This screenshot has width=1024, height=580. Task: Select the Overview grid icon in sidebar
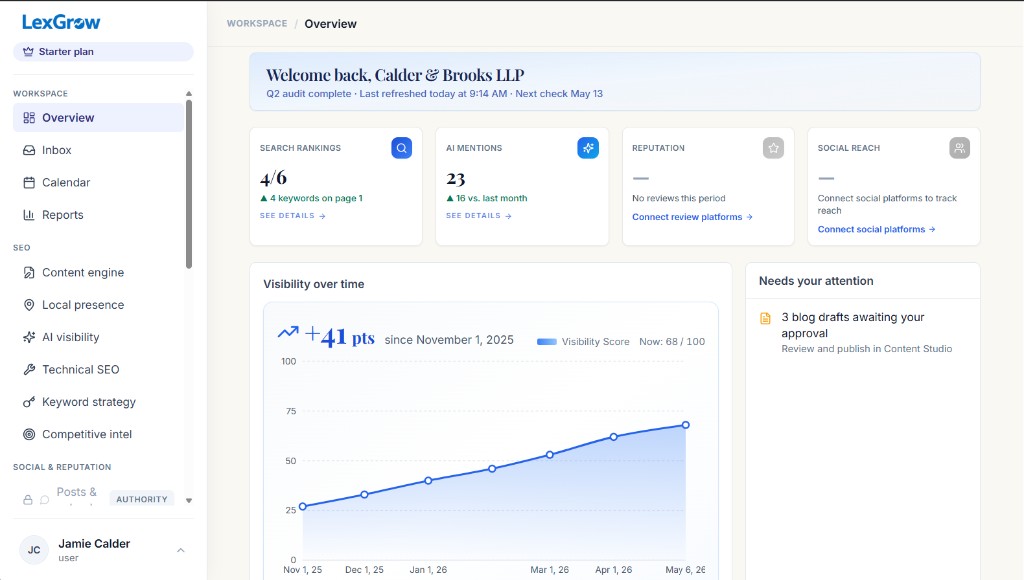(29, 118)
